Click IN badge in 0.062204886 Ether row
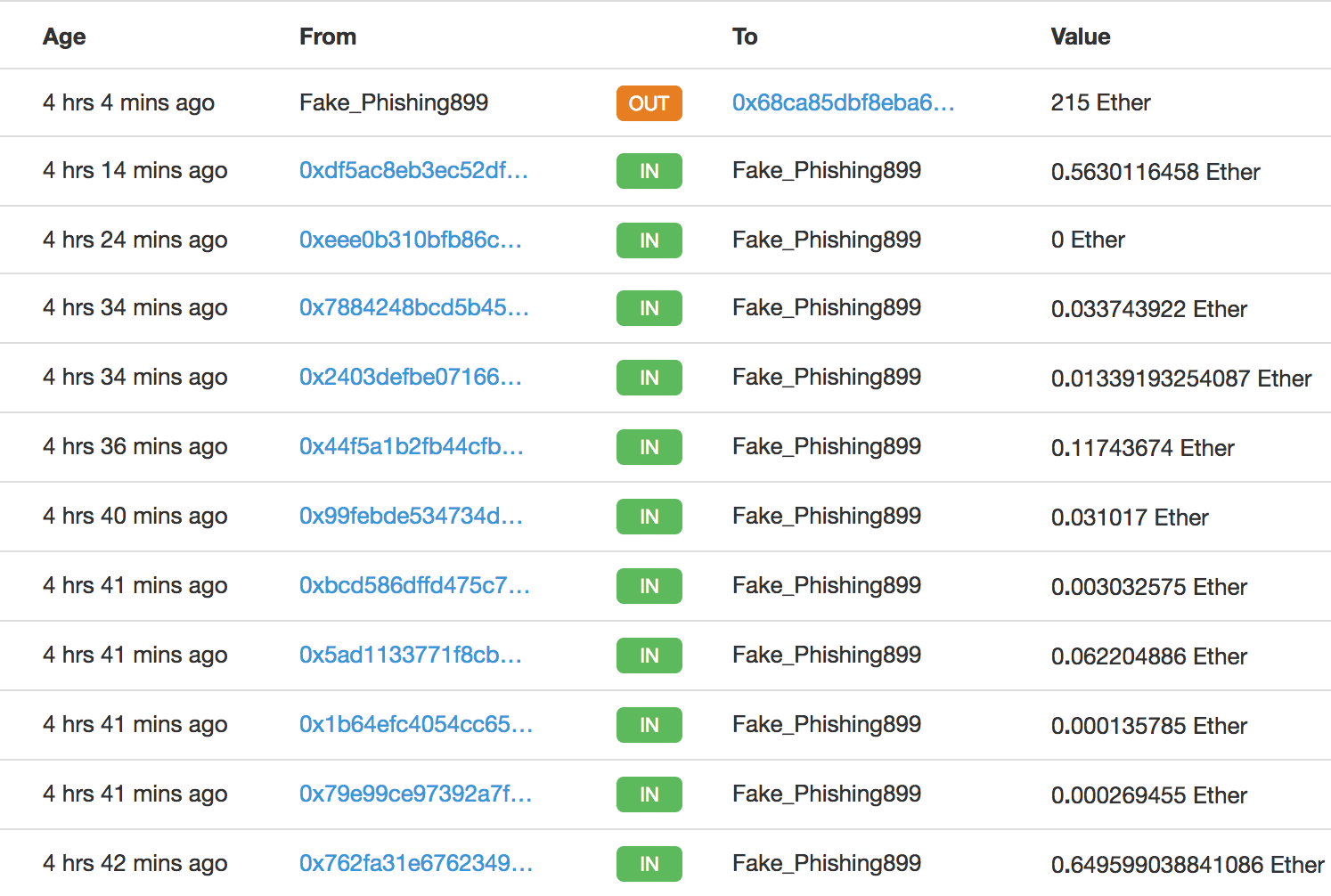This screenshot has height=896, width=1331. coord(649,656)
